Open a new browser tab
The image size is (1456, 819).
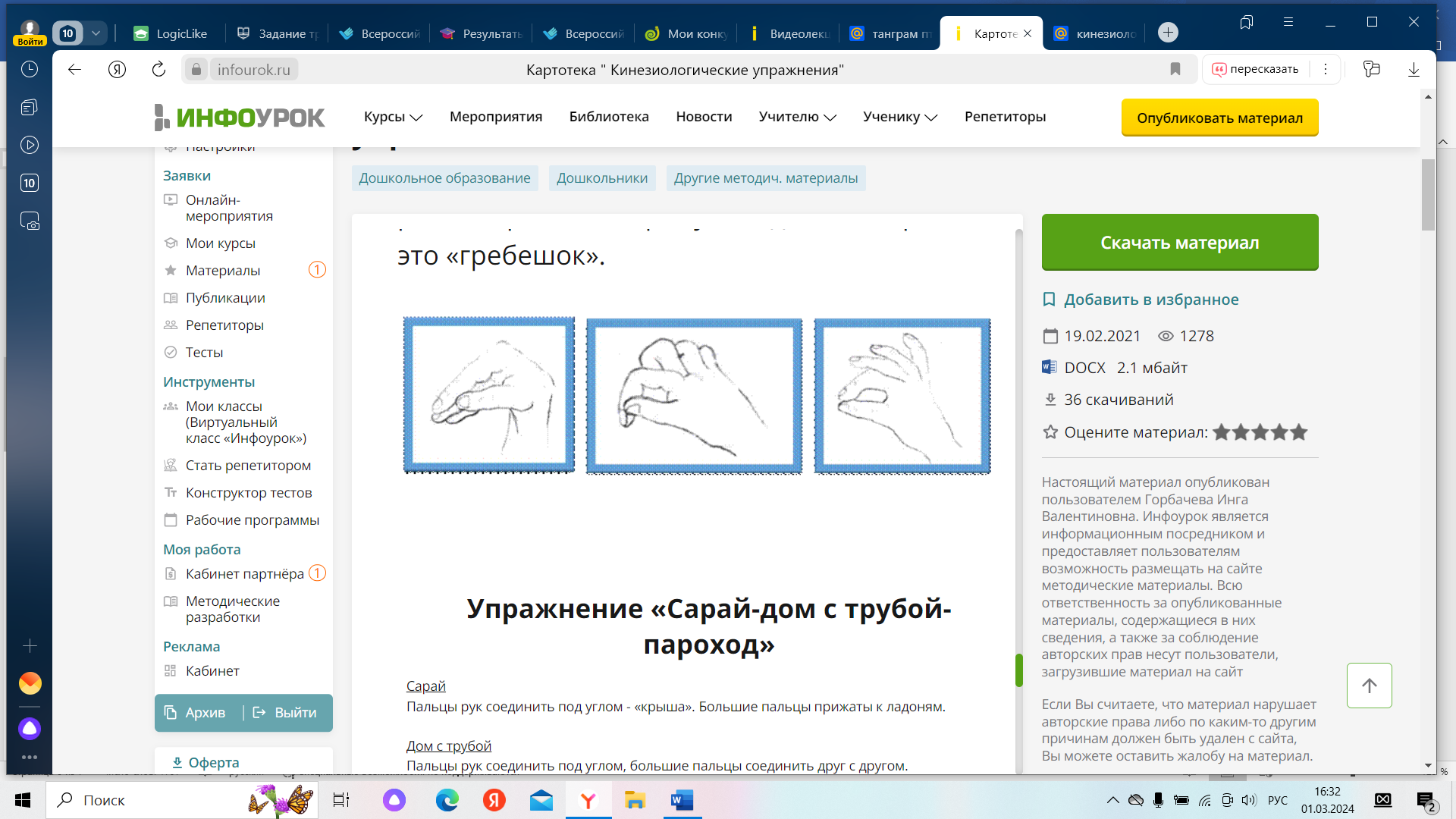[x=1169, y=33]
